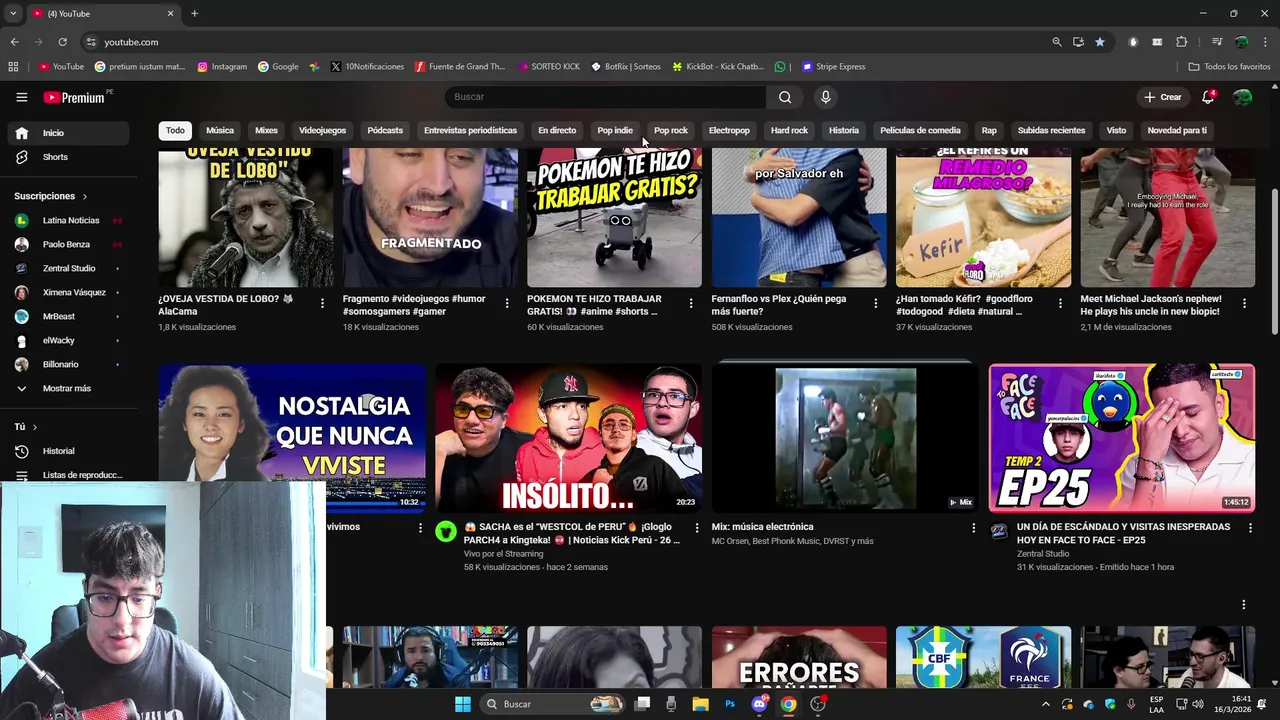
Task: Bookmark this page with the star icon
Action: [1100, 42]
